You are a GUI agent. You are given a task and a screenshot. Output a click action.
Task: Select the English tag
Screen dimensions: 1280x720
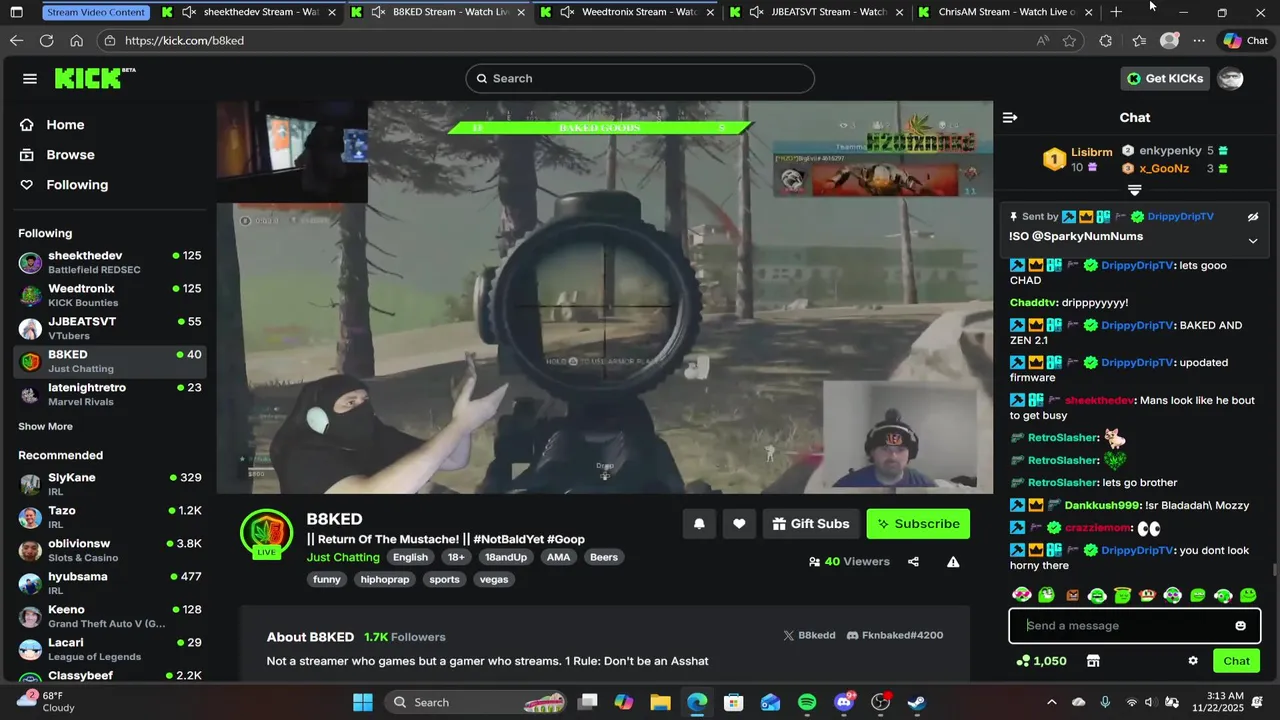[x=410, y=557]
